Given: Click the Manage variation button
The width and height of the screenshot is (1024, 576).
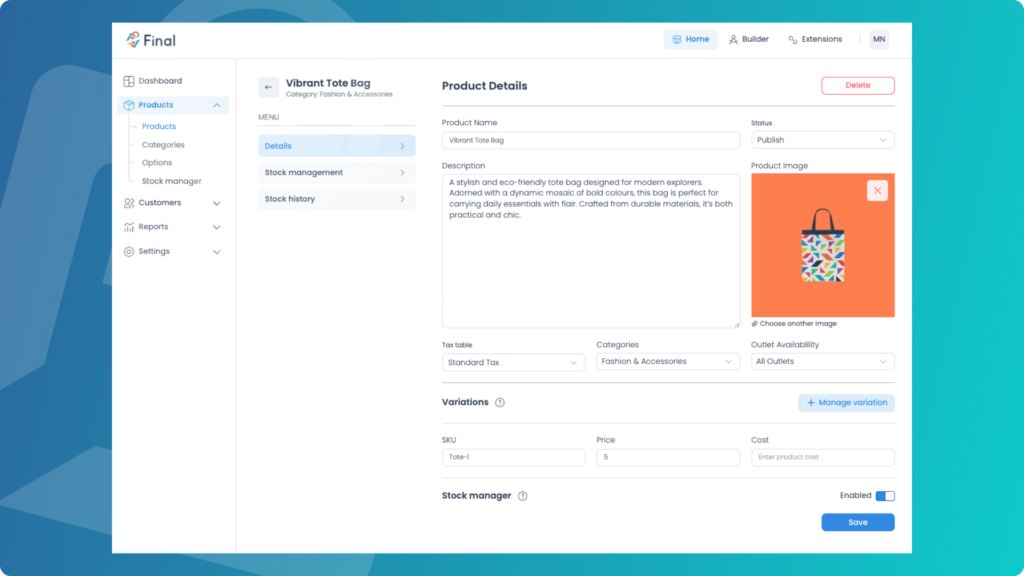Looking at the screenshot, I should pos(846,403).
